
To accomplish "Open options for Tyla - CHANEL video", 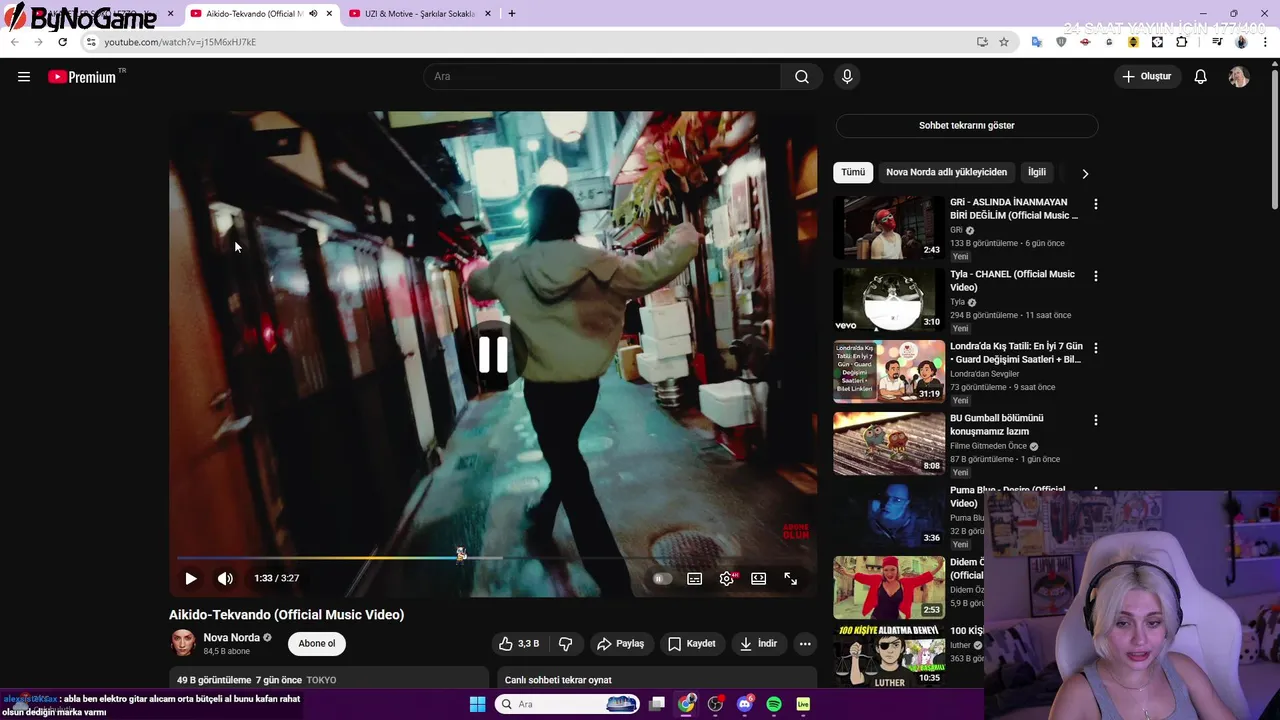I will coord(1096,276).
